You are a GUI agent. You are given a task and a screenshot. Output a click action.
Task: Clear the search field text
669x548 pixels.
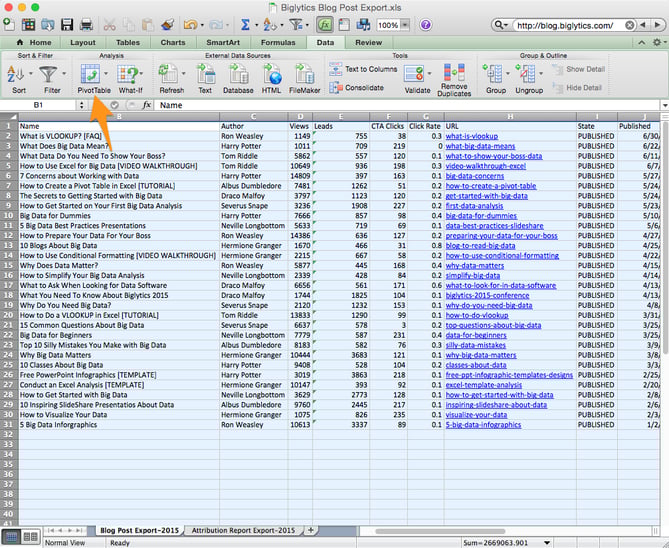pyautogui.click(x=629, y=25)
